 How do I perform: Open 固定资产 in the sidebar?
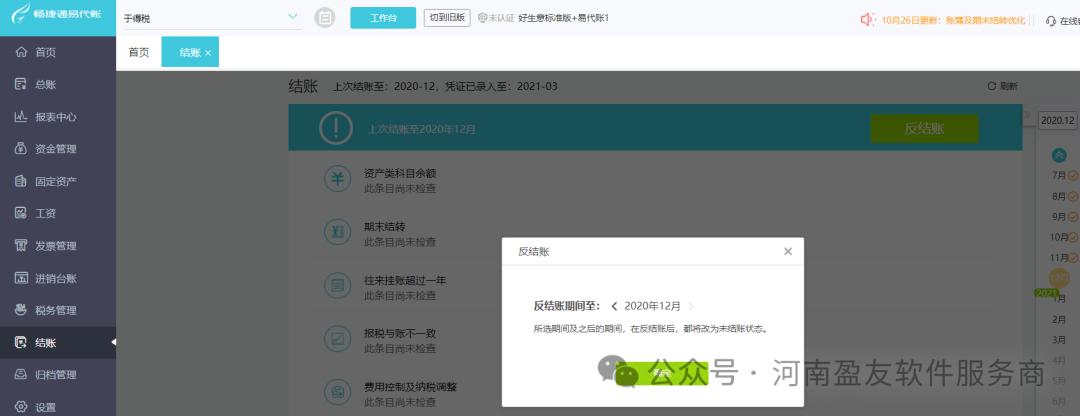[x=58, y=182]
